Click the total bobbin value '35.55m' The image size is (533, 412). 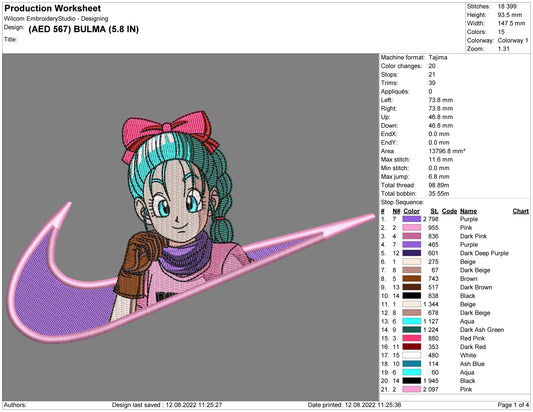(x=439, y=193)
